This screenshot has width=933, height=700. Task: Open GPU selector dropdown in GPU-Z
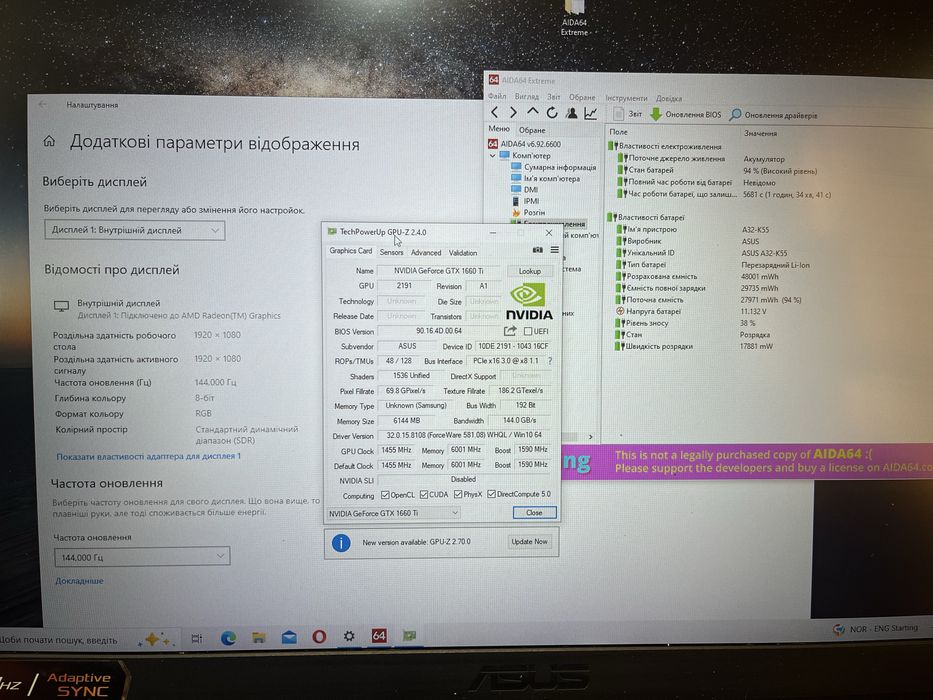(x=393, y=512)
